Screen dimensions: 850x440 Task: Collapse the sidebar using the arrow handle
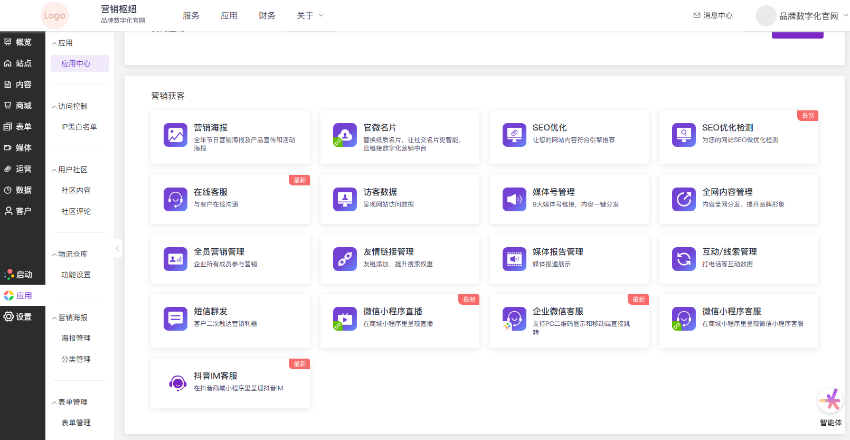click(x=117, y=248)
